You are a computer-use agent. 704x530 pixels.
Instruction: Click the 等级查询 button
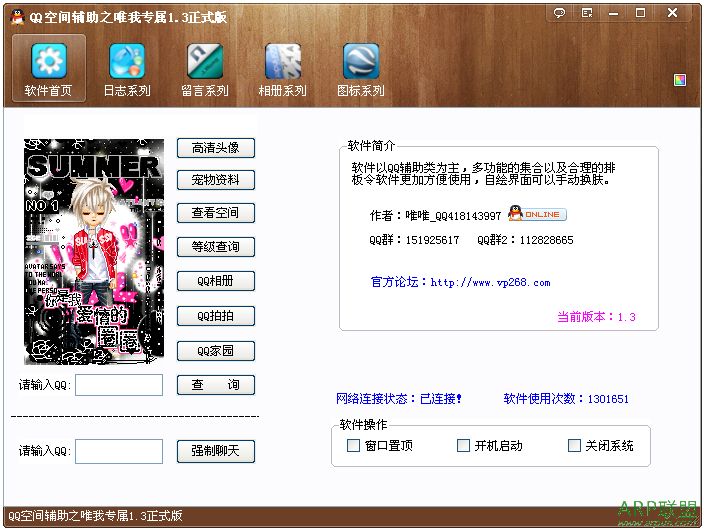point(216,247)
